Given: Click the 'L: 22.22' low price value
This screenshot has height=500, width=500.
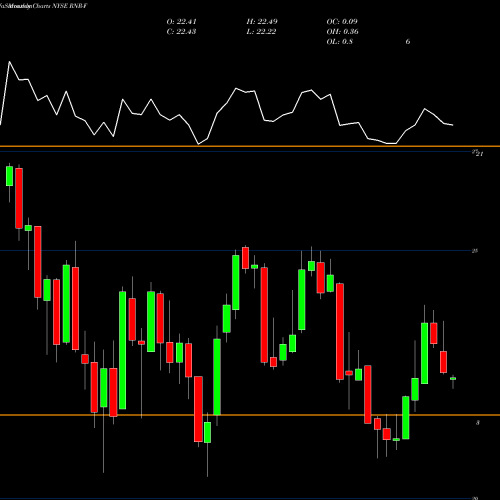Looking at the screenshot, I should (x=261, y=32).
